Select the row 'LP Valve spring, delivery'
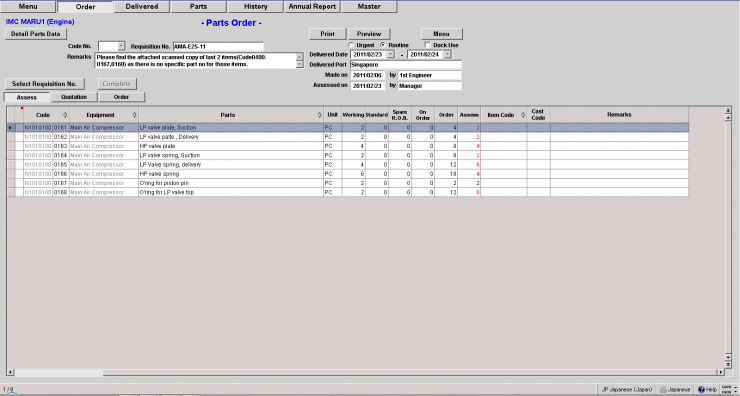740x396 pixels. click(347, 165)
